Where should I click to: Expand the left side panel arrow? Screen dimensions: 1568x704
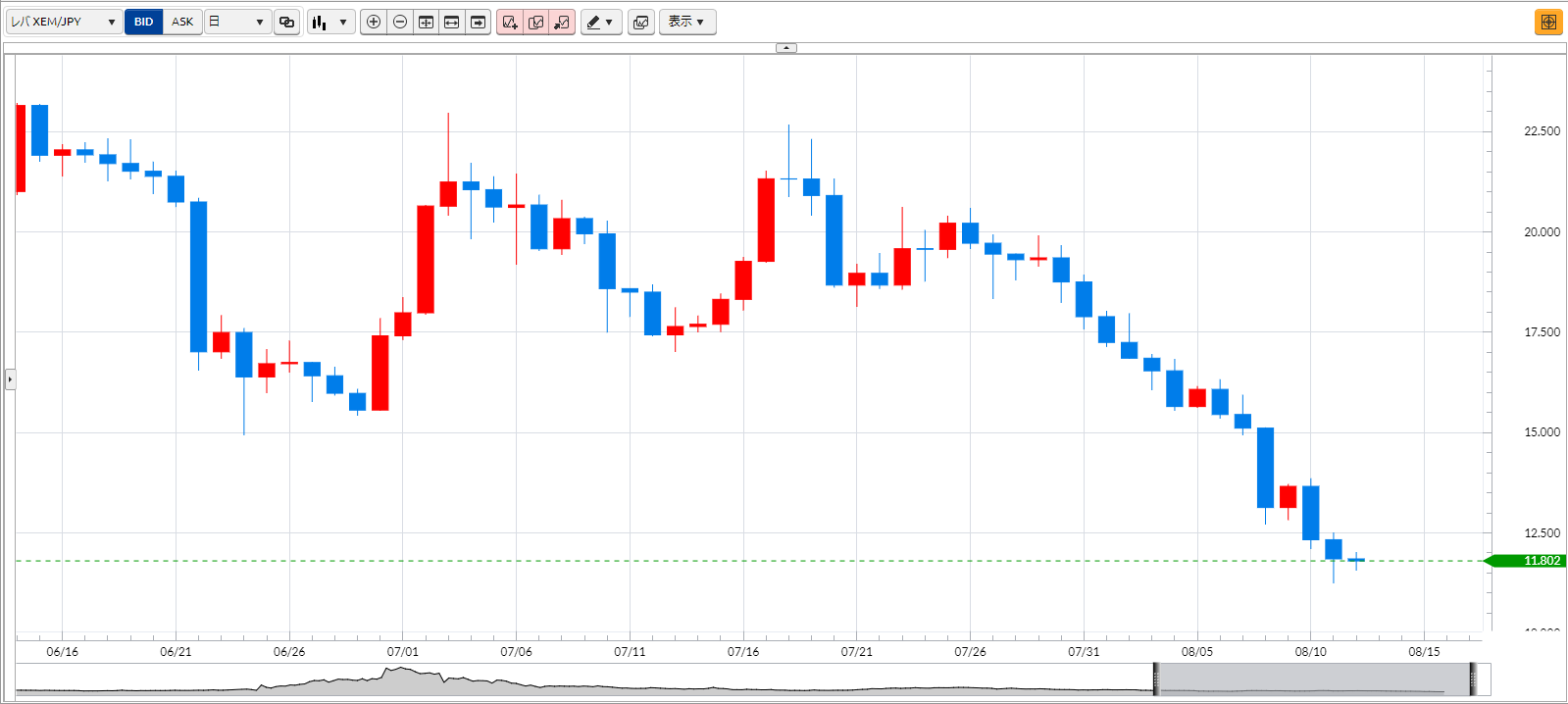pos(10,378)
